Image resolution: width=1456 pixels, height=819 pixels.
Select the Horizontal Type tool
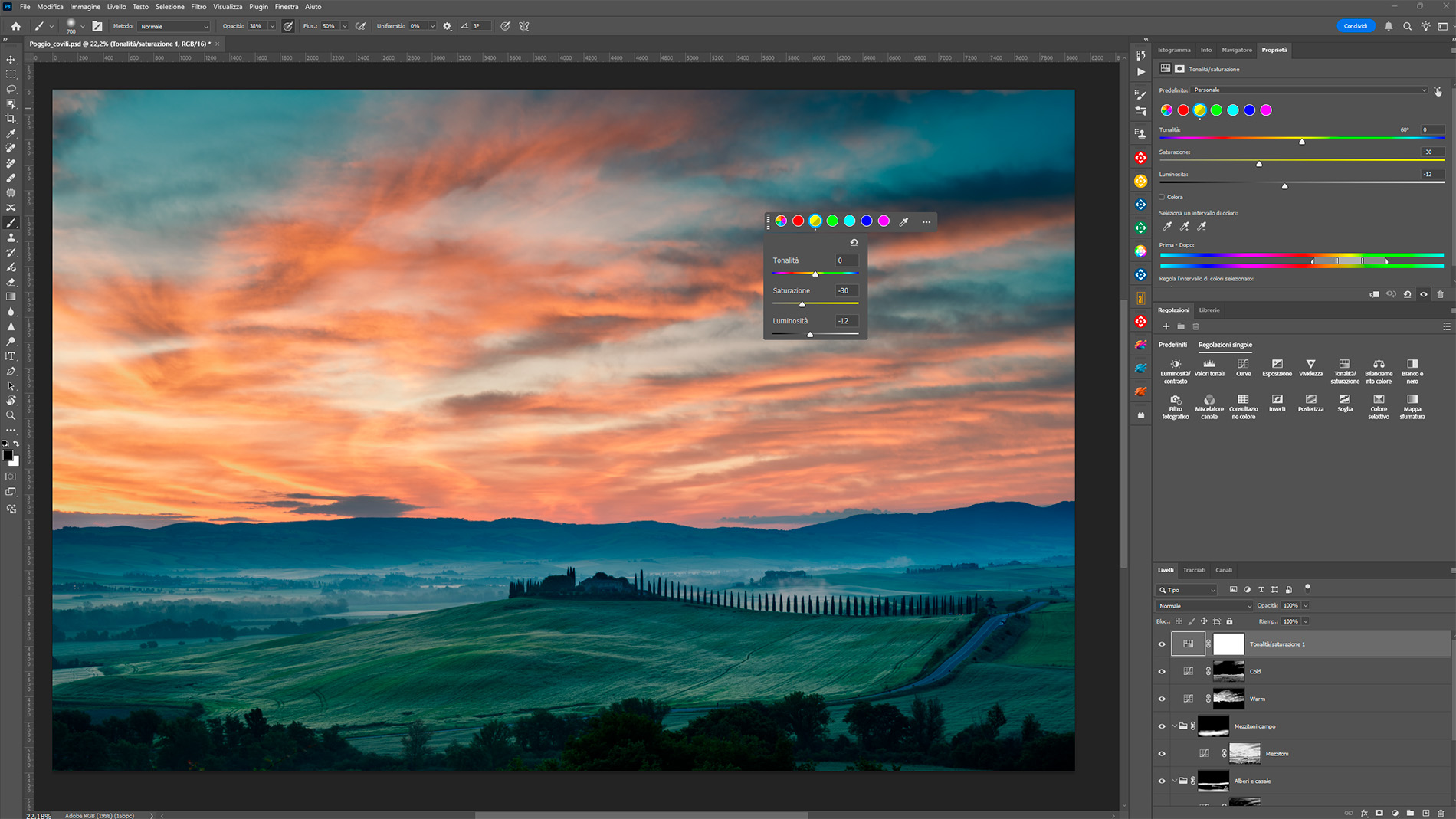tap(11, 356)
